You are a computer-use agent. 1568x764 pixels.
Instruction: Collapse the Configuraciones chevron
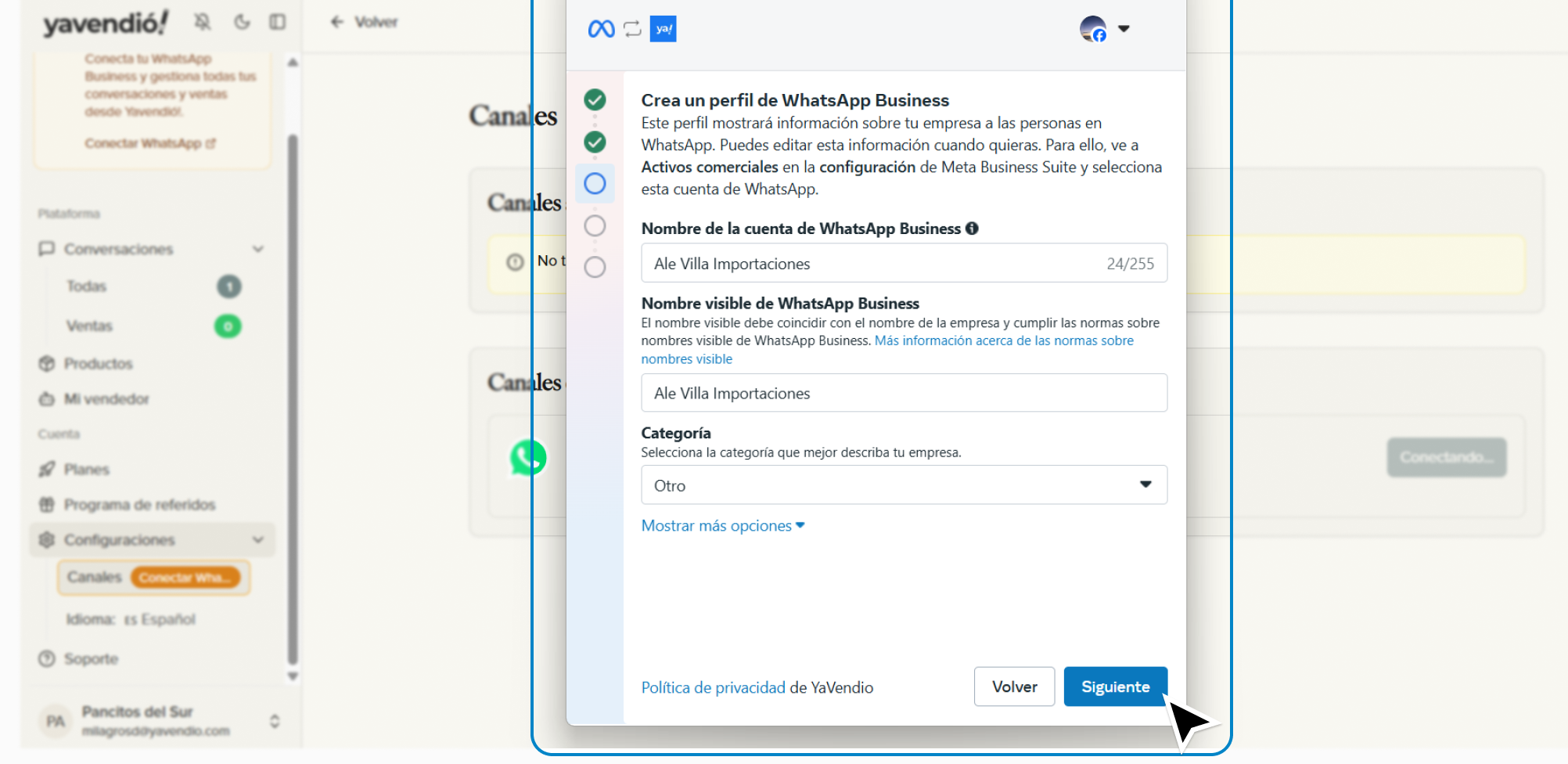click(258, 540)
